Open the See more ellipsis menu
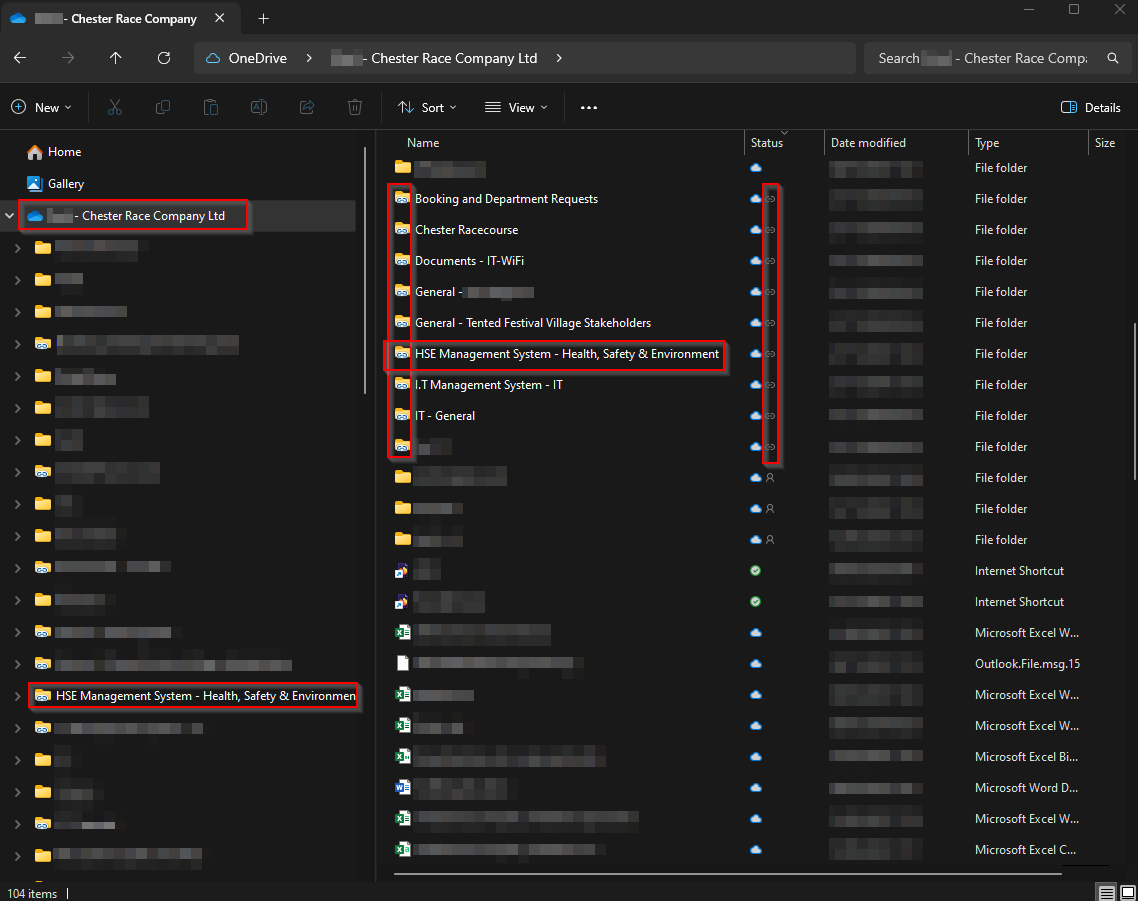Viewport: 1138px width, 901px height. click(x=589, y=107)
